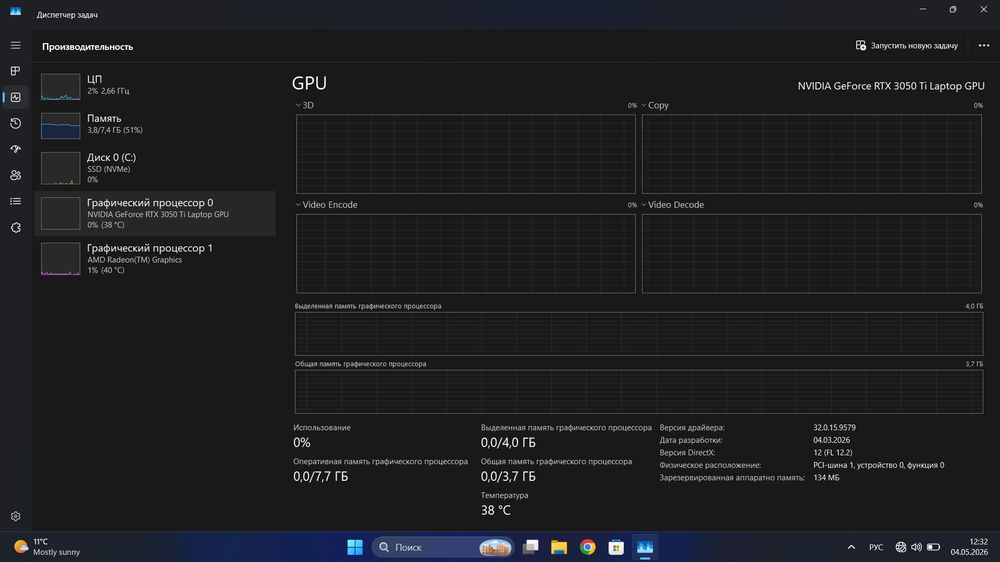Open the Startup apps page icon

point(15,149)
